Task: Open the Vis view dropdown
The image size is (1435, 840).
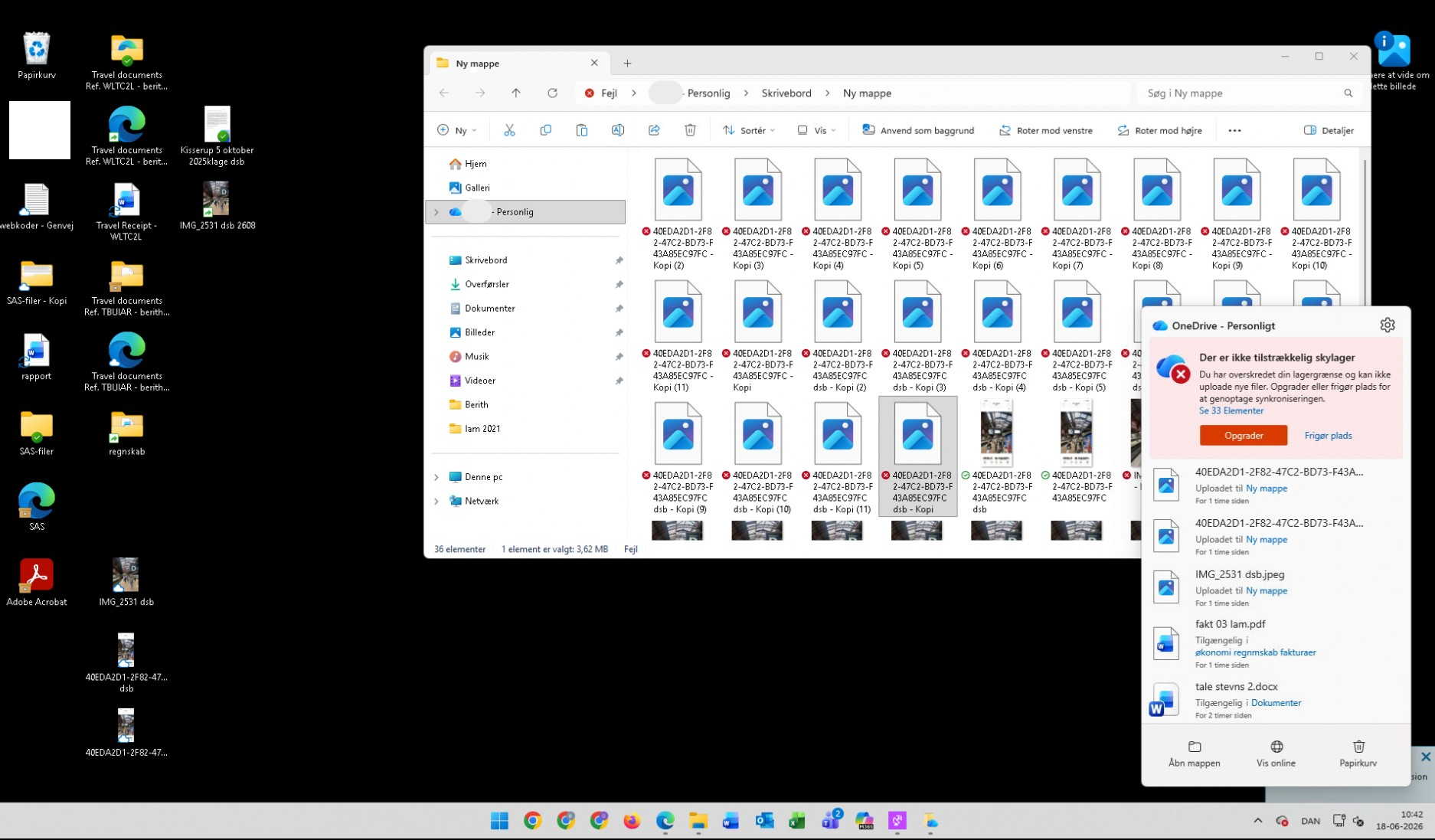Action: (x=816, y=130)
